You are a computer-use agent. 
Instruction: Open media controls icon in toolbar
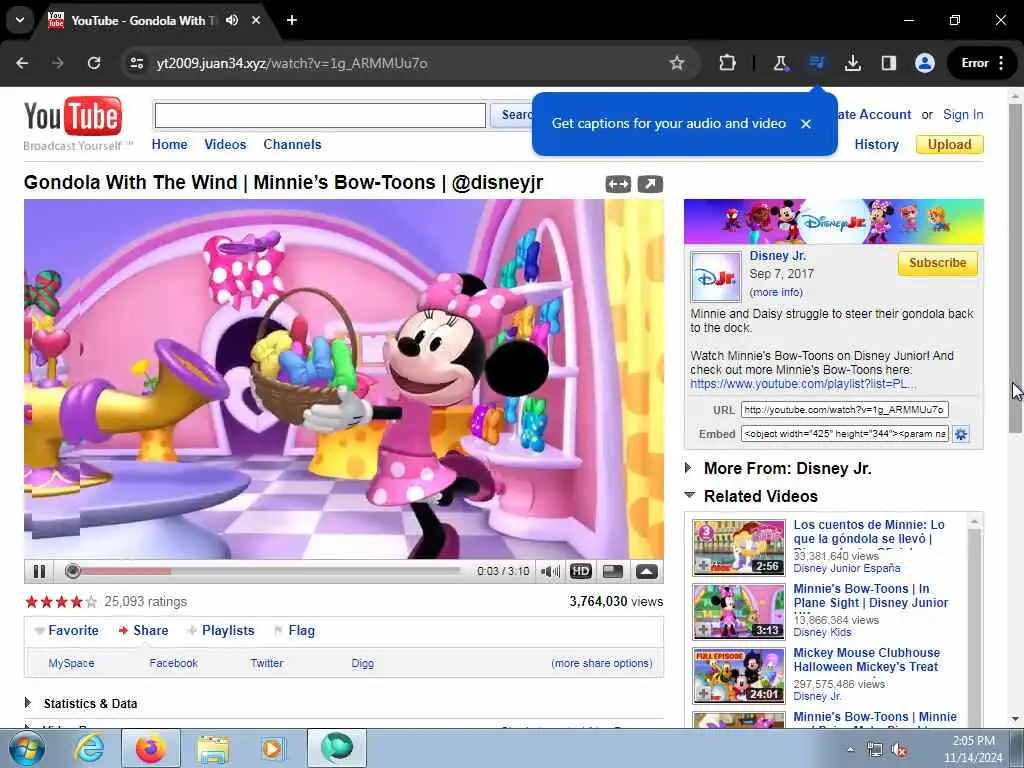(816, 63)
